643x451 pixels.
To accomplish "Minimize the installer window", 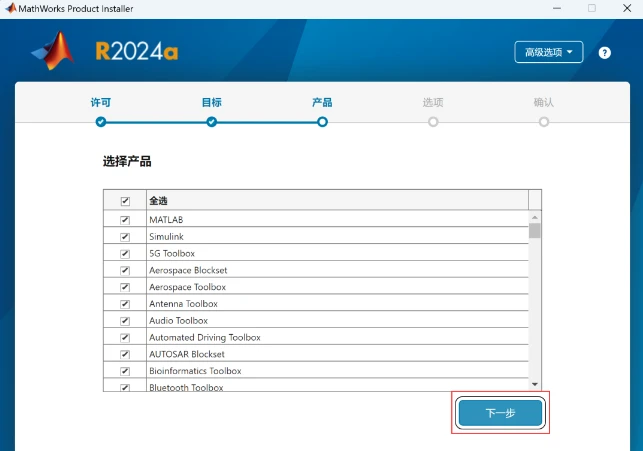I will click(557, 8).
